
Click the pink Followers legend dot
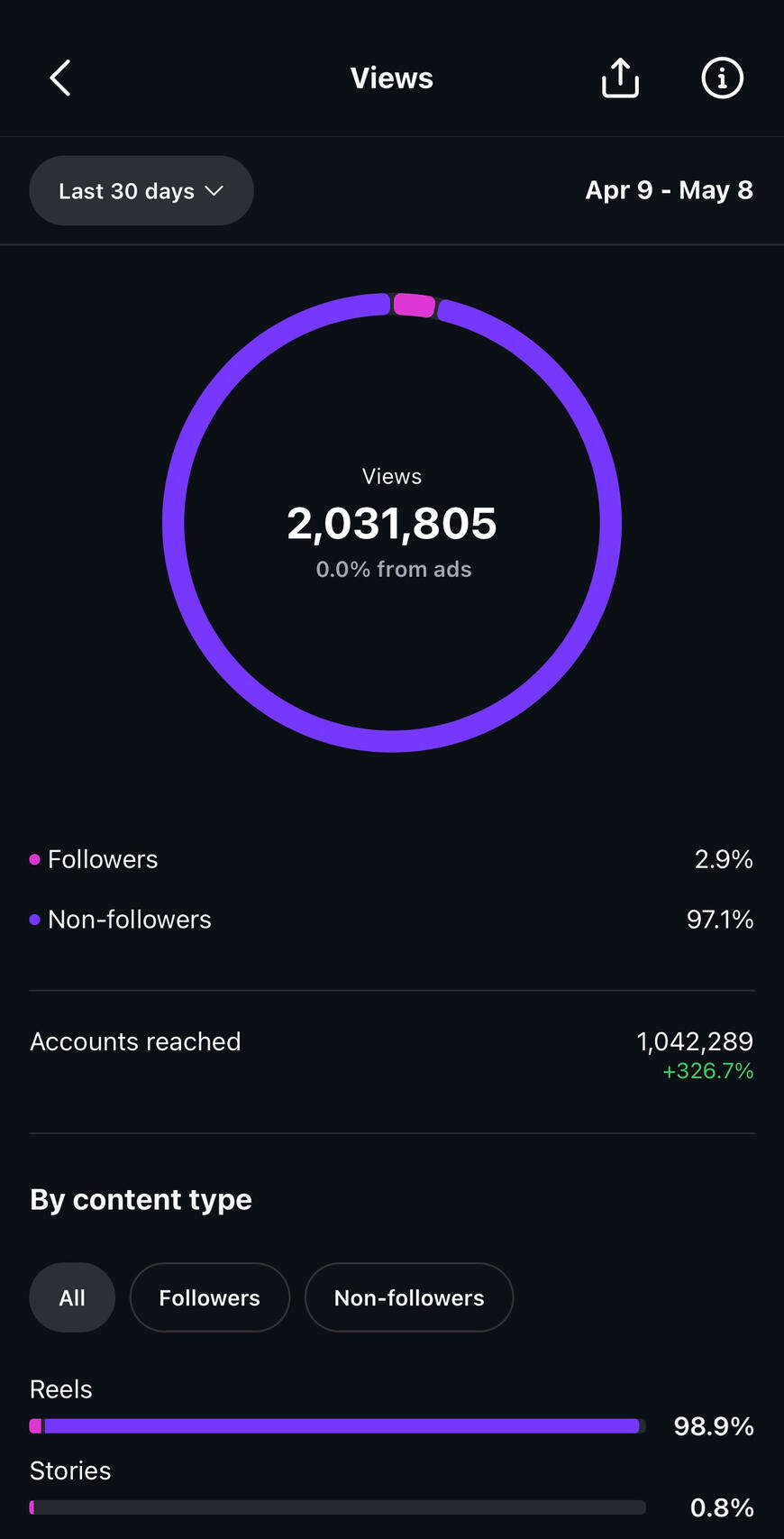34,859
